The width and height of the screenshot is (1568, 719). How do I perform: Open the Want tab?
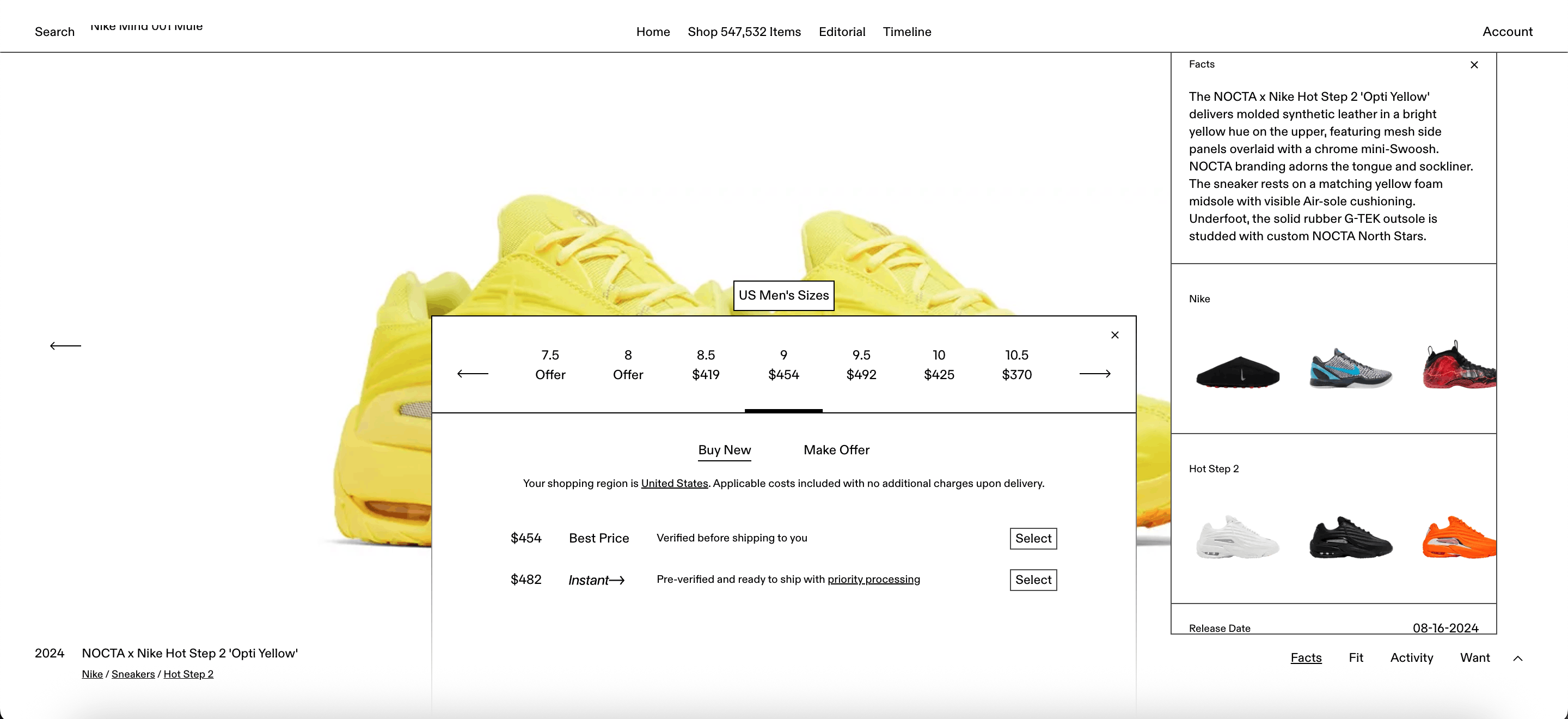(x=1475, y=657)
